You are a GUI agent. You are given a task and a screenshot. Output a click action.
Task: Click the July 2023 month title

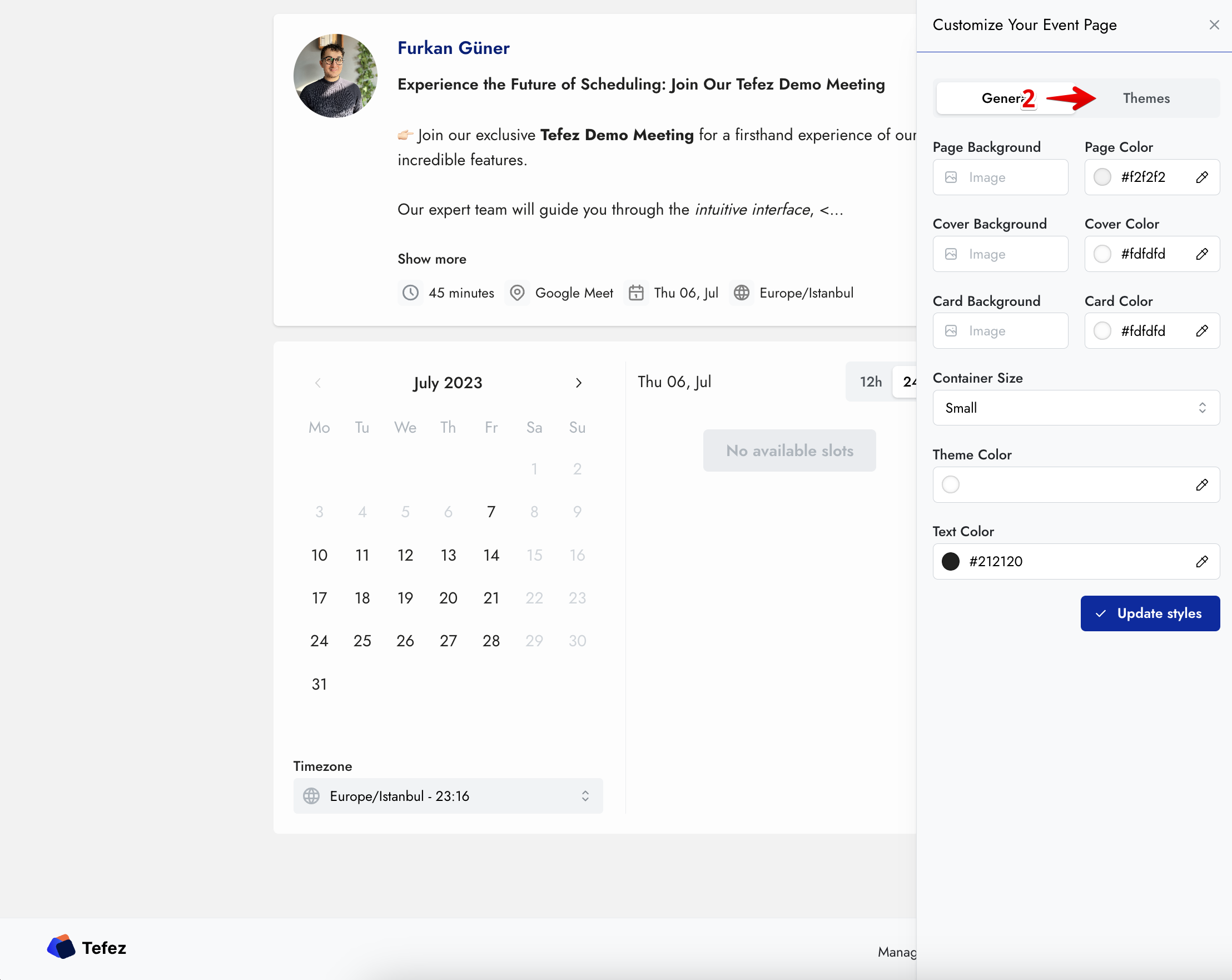pos(448,383)
